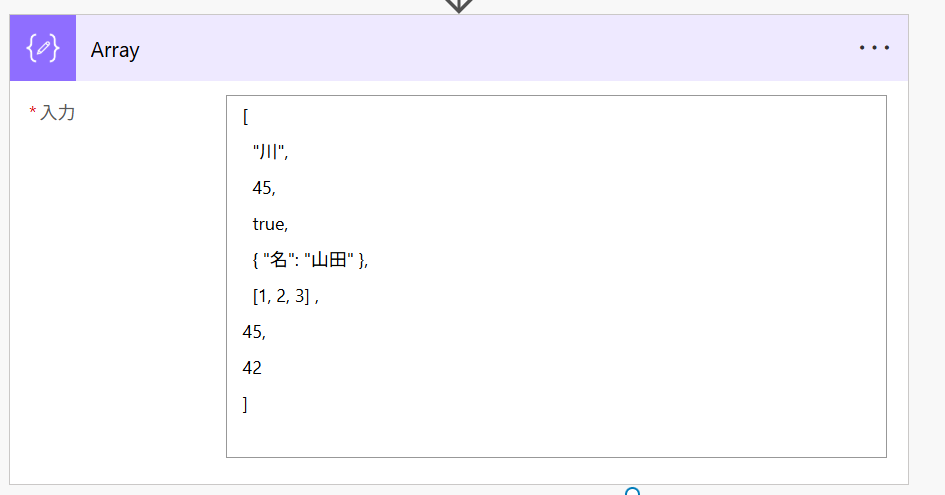The image size is (945, 495).
Task: Click the opening bracket on the first line
Action: [246, 117]
